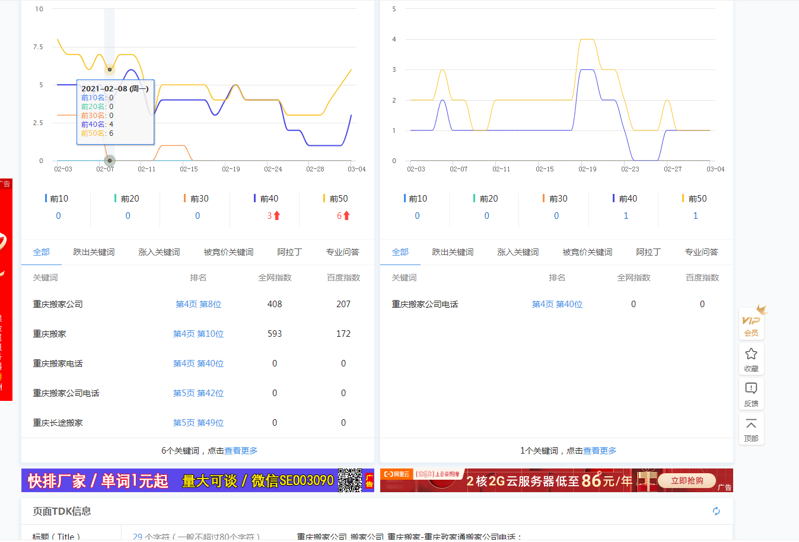Click 查看更多 link under 6个关键词
799x542 pixels.
coord(240,451)
